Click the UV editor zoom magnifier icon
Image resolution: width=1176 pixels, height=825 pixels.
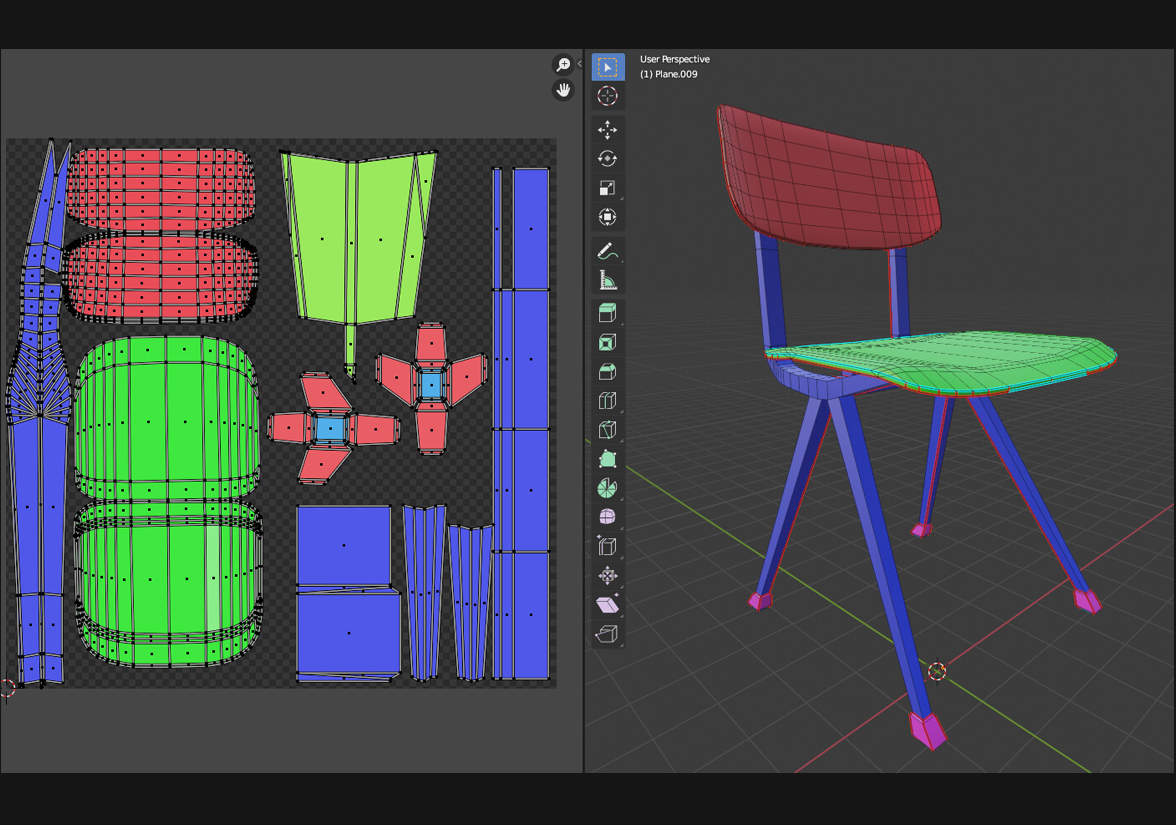tap(563, 65)
